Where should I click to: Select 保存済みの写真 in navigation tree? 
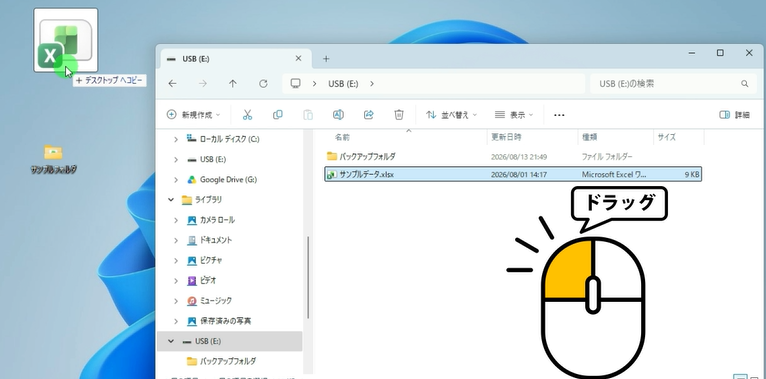click(x=226, y=321)
